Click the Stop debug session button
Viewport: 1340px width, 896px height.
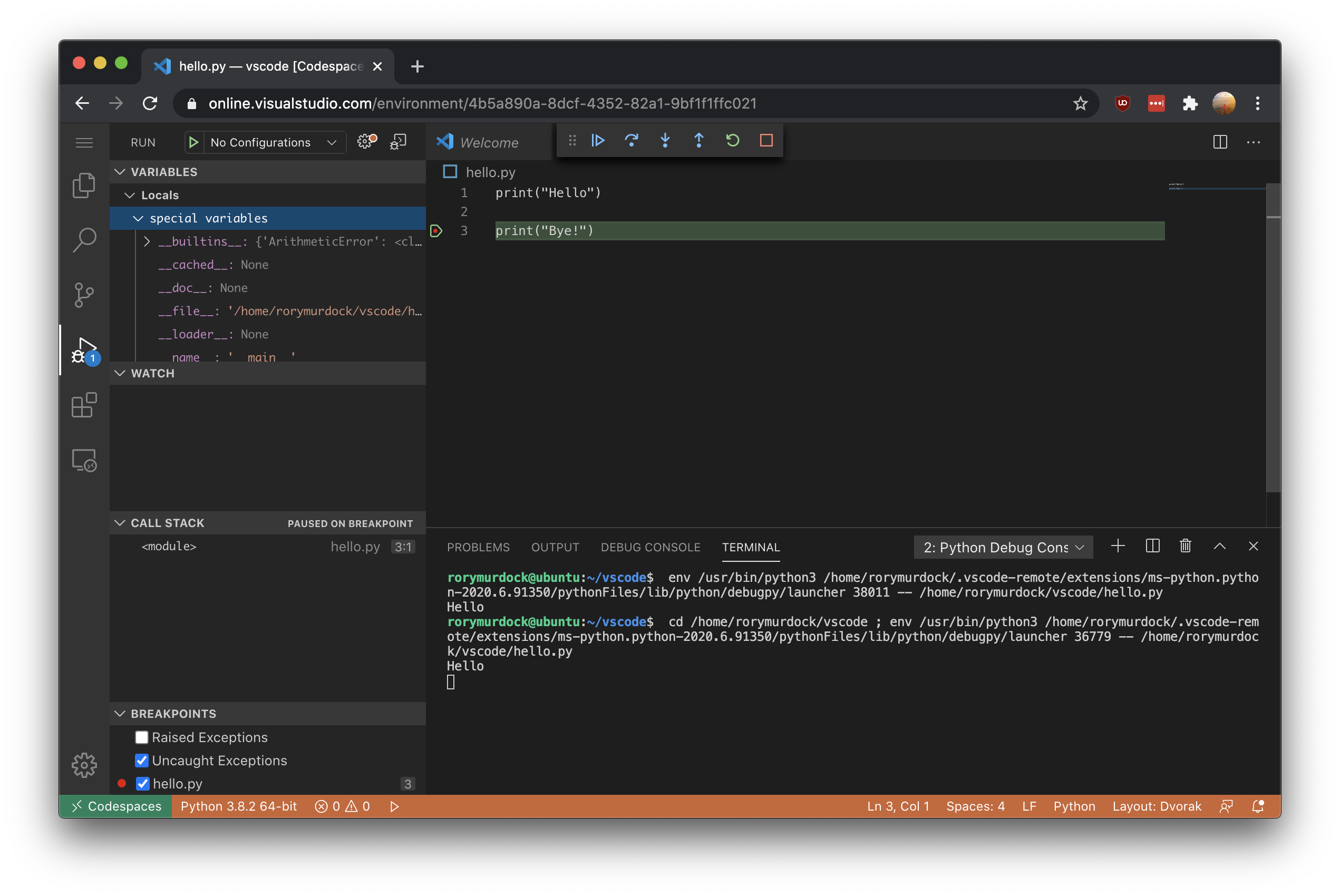tap(767, 140)
